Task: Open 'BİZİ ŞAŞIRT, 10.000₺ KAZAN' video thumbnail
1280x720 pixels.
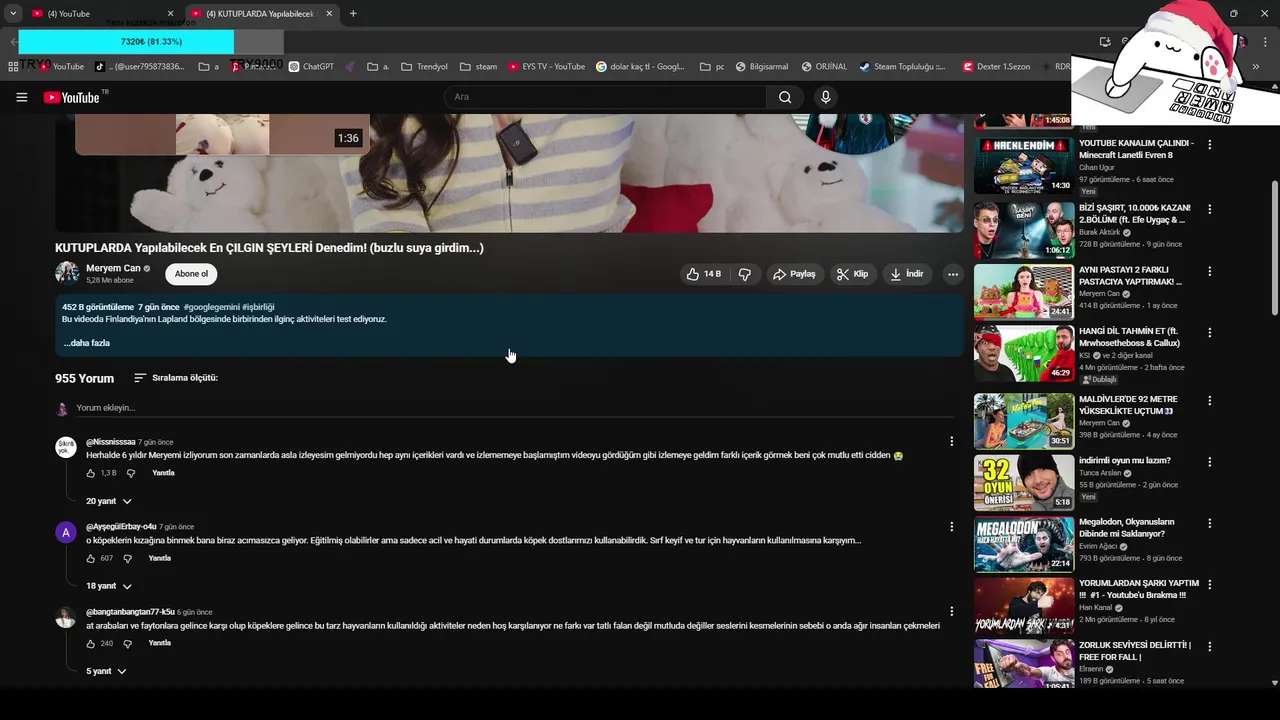Action: click(x=1024, y=230)
